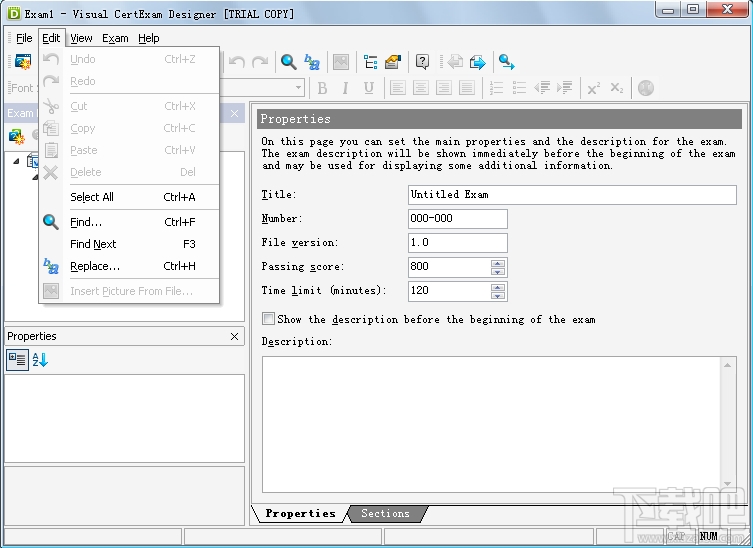
Task: Click the new exam wizard toolbar icon
Action: (23, 62)
